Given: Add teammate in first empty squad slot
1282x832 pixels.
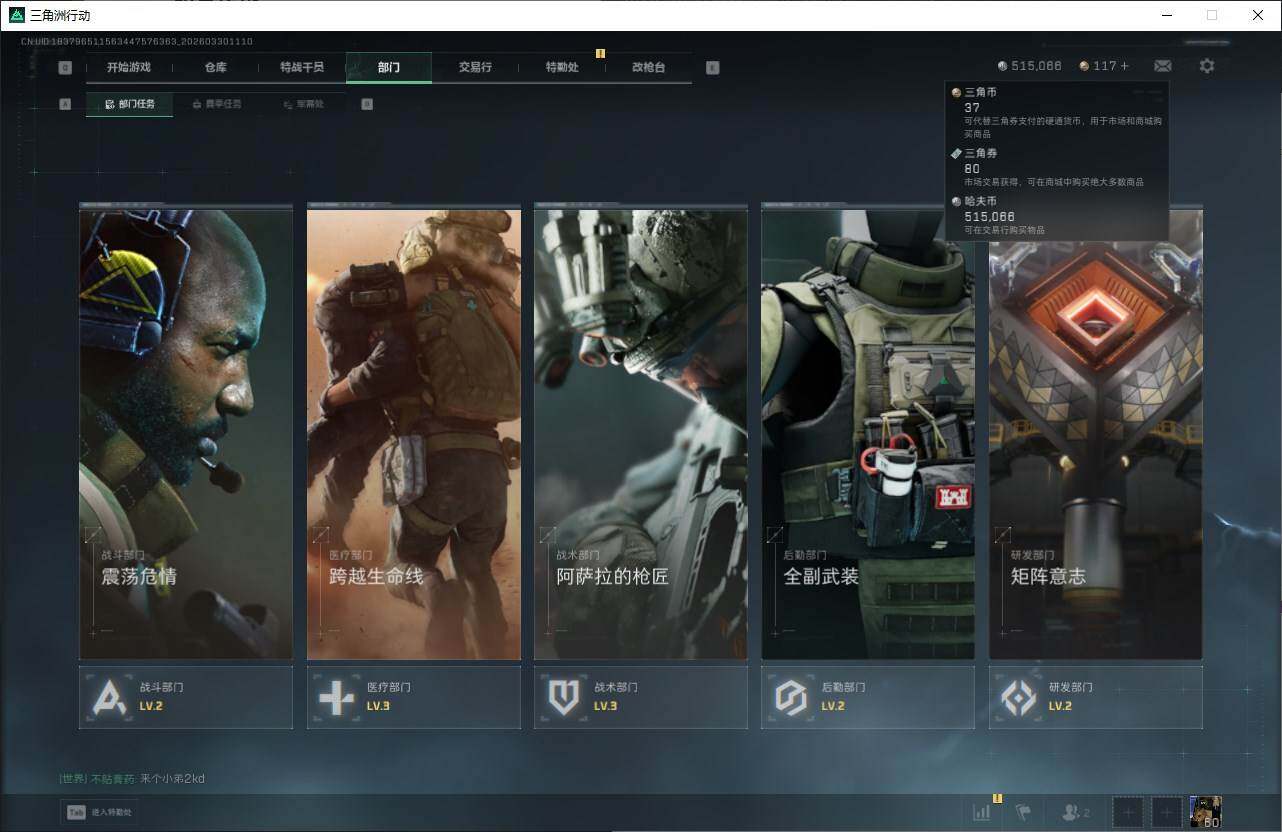Looking at the screenshot, I should click(1128, 812).
